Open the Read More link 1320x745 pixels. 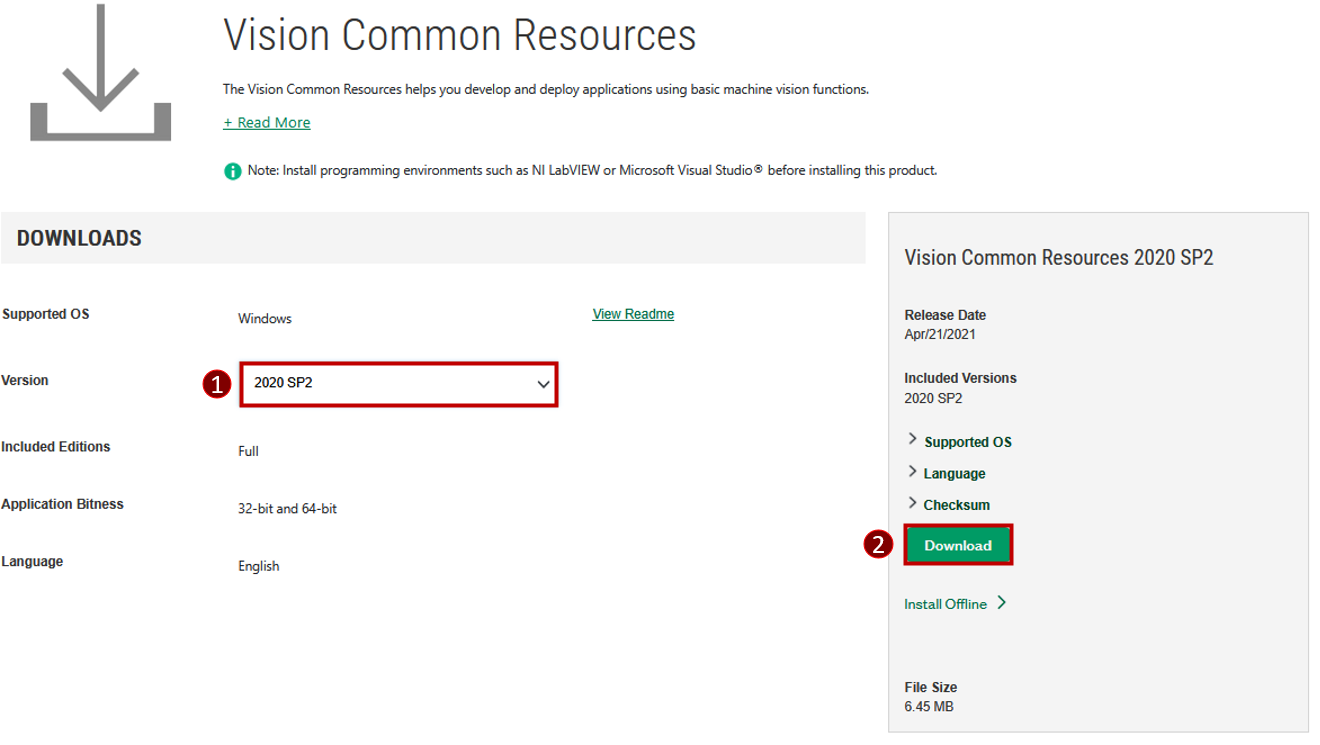(266, 121)
